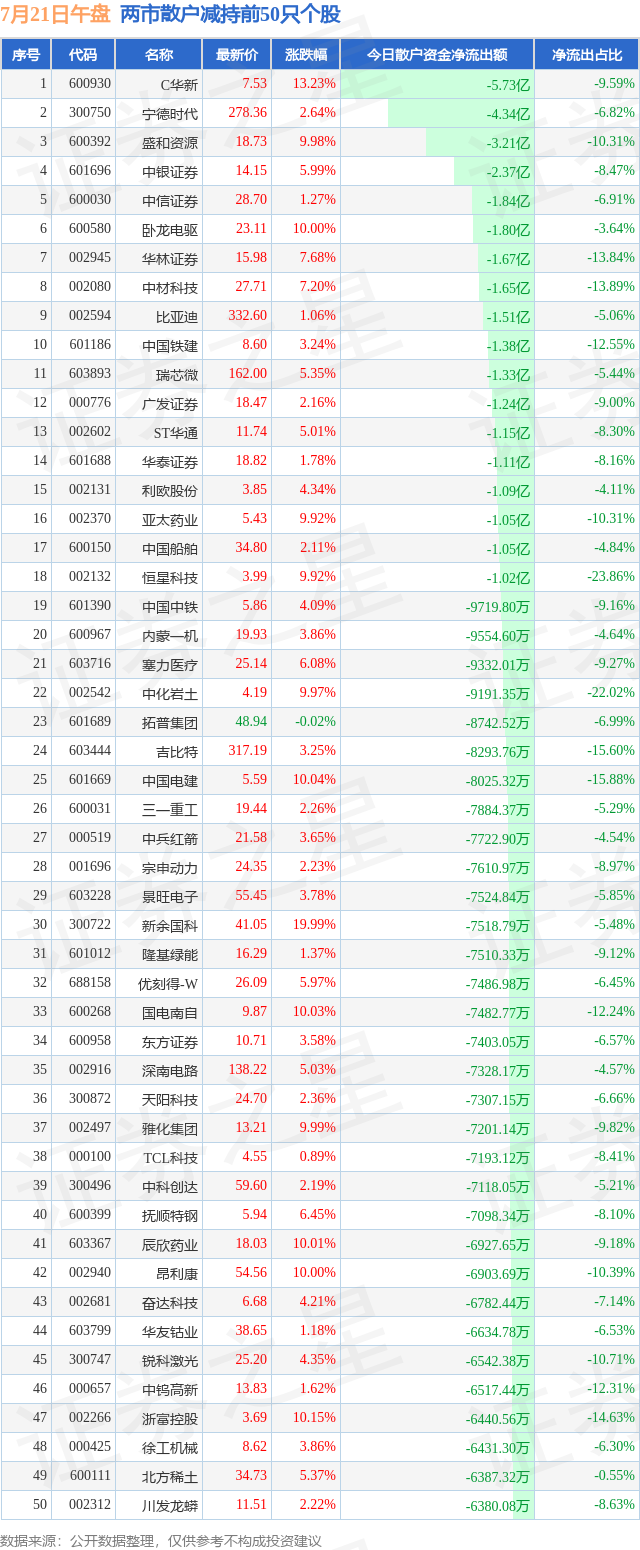Click the 今日散户资金净流出额 column header
Image resolution: width=640 pixels, height=1550 pixels.
tap(437, 55)
